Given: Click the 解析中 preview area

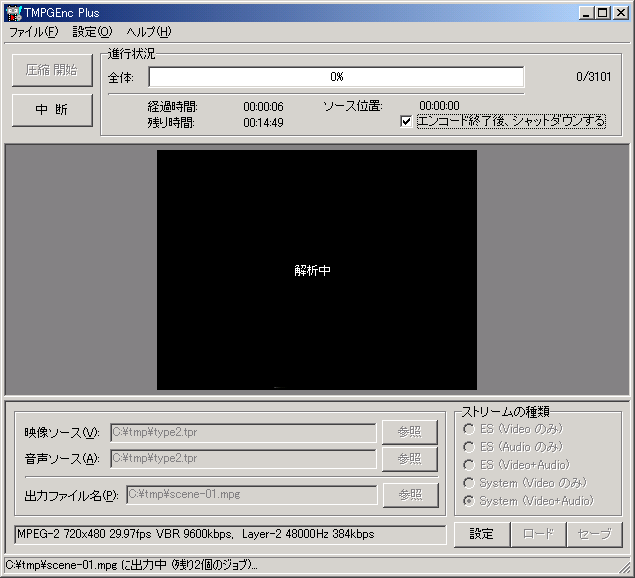Looking at the screenshot, I should [x=317, y=270].
